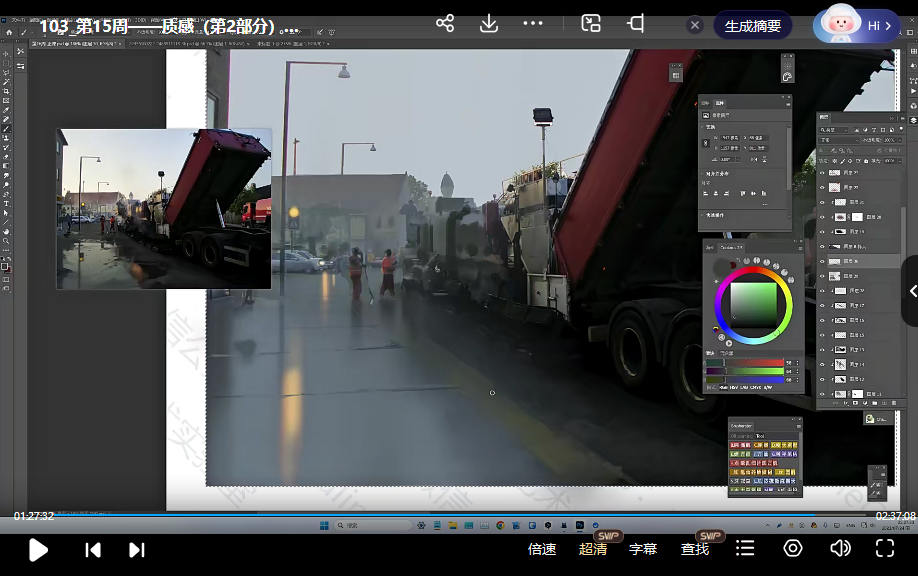Dismiss the 生成摘要 prompt with the X
The image size is (918, 576).
[x=695, y=25]
